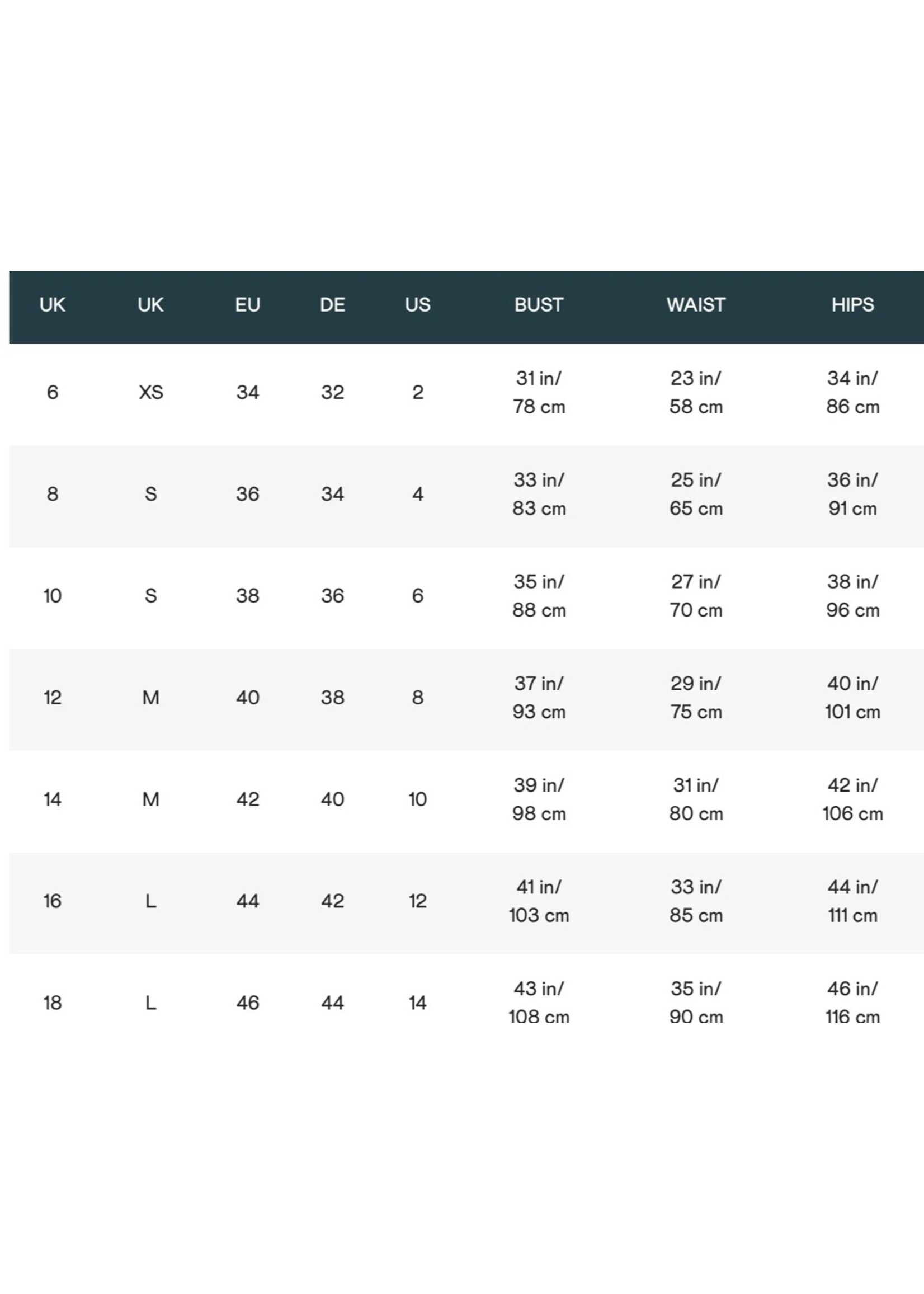
Task: Select the 27 in/70 cm waist cell
Action: click(x=696, y=596)
